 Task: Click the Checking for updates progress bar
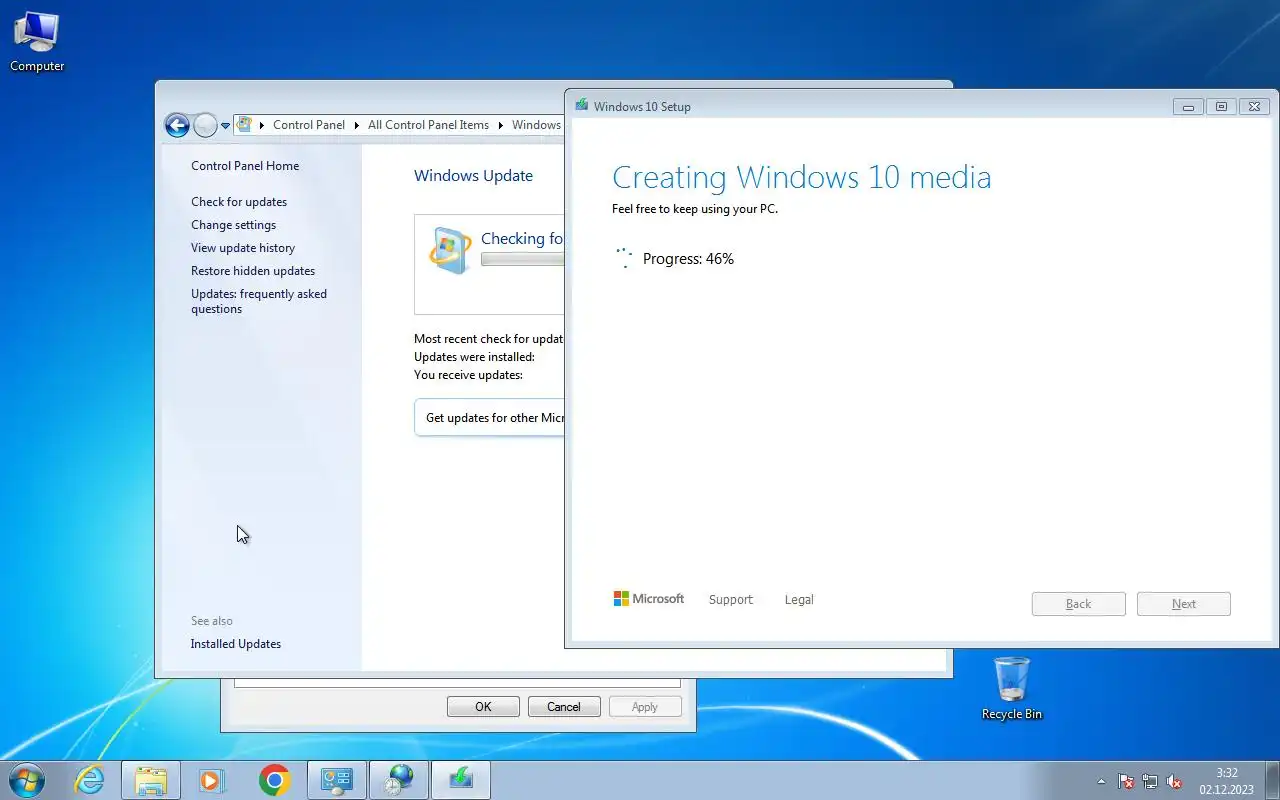coord(522,259)
